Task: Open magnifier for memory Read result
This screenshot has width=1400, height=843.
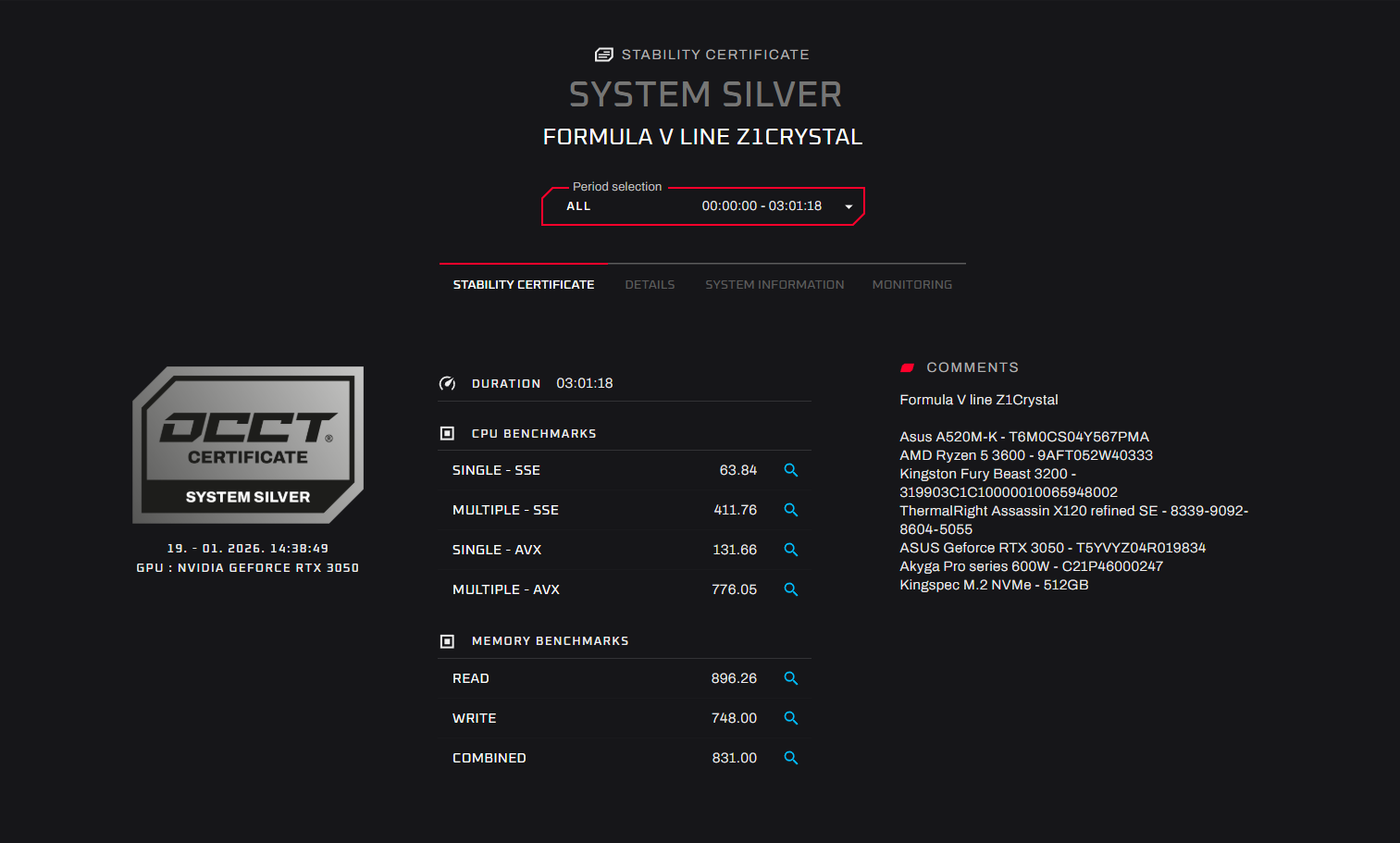Action: pyautogui.click(x=791, y=678)
